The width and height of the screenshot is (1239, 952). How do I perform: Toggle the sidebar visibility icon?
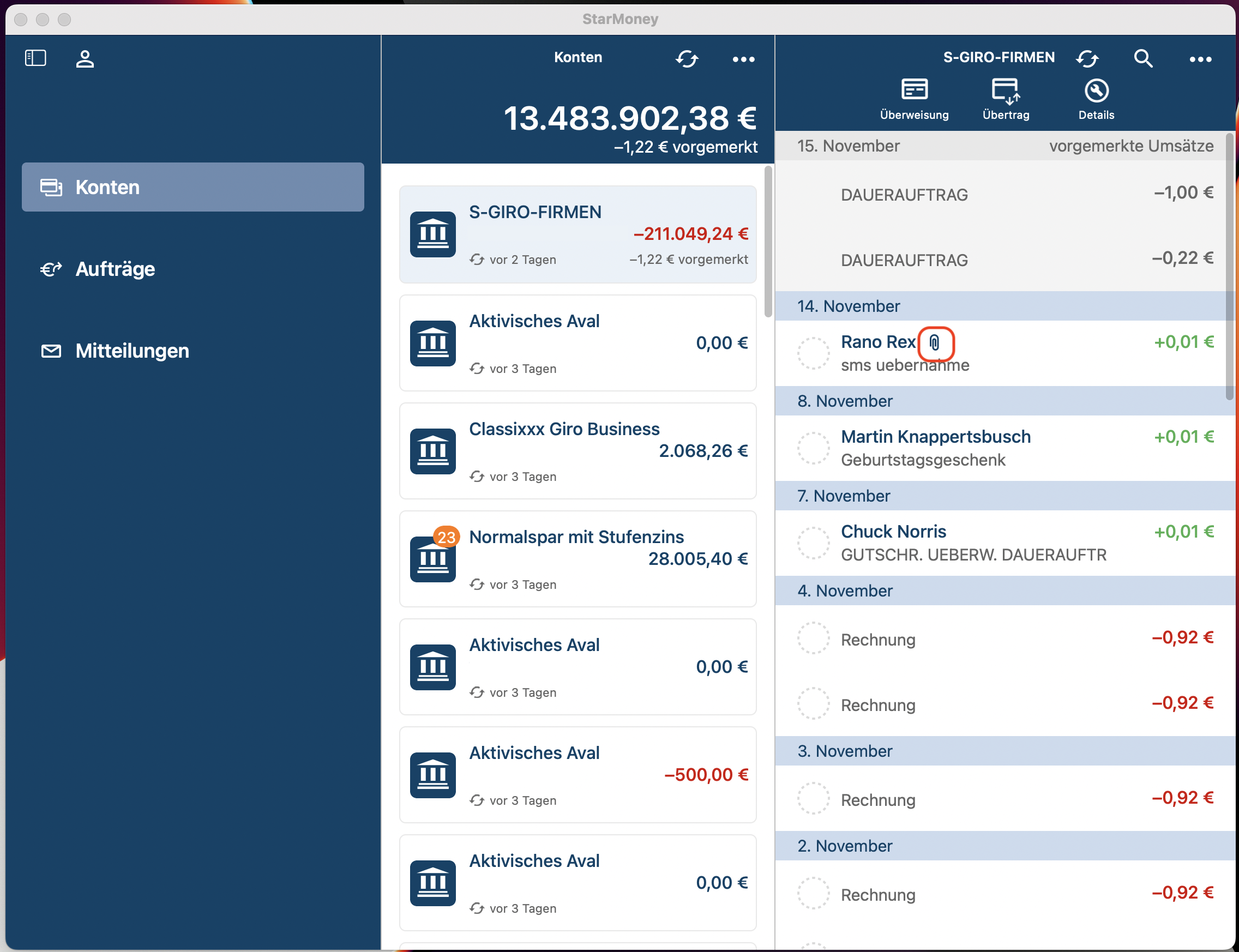[35, 57]
